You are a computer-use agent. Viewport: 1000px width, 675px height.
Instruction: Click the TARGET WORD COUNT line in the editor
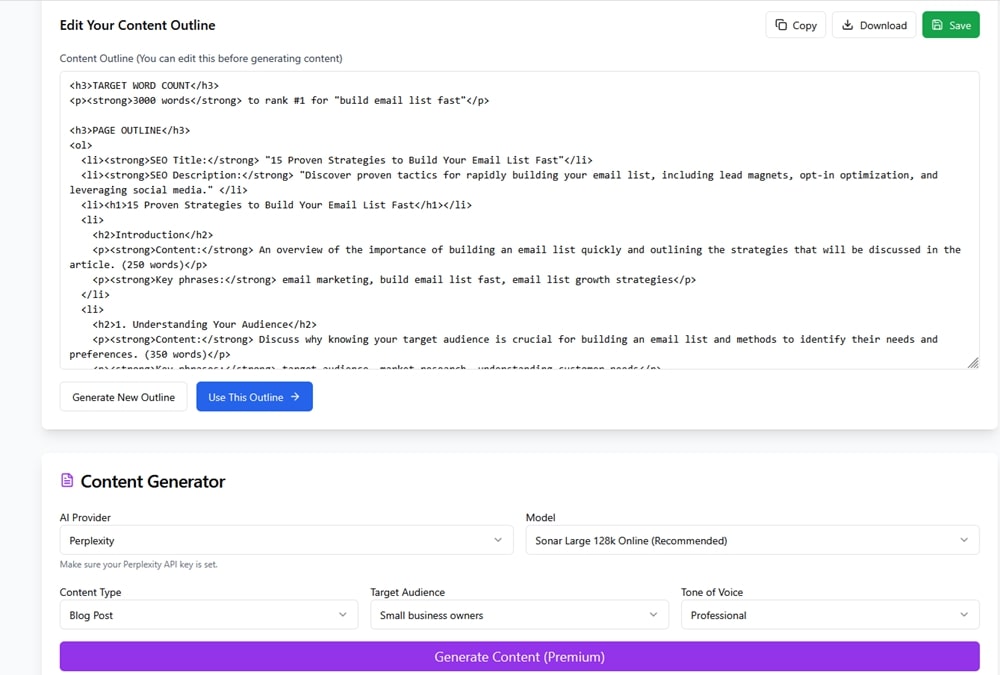point(144,85)
